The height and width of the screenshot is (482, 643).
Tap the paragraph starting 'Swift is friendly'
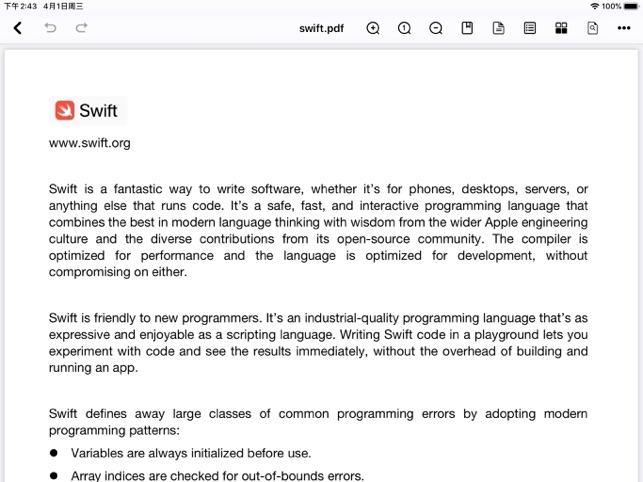[318, 343]
